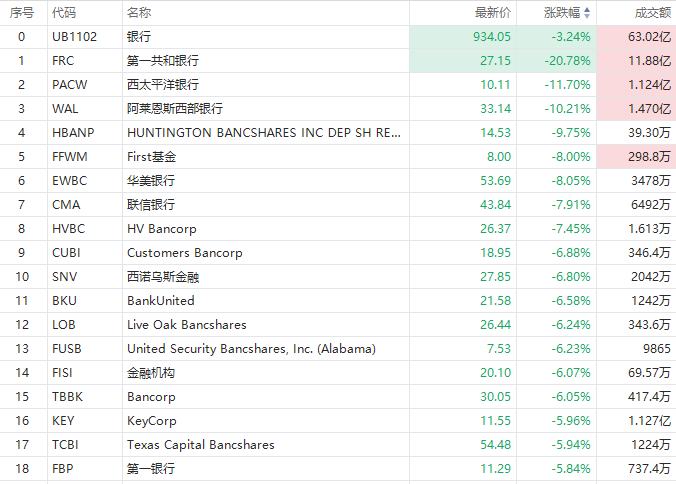This screenshot has width=676, height=484.
Task: Click Customers Bancorp stock name
Action: click(185, 252)
